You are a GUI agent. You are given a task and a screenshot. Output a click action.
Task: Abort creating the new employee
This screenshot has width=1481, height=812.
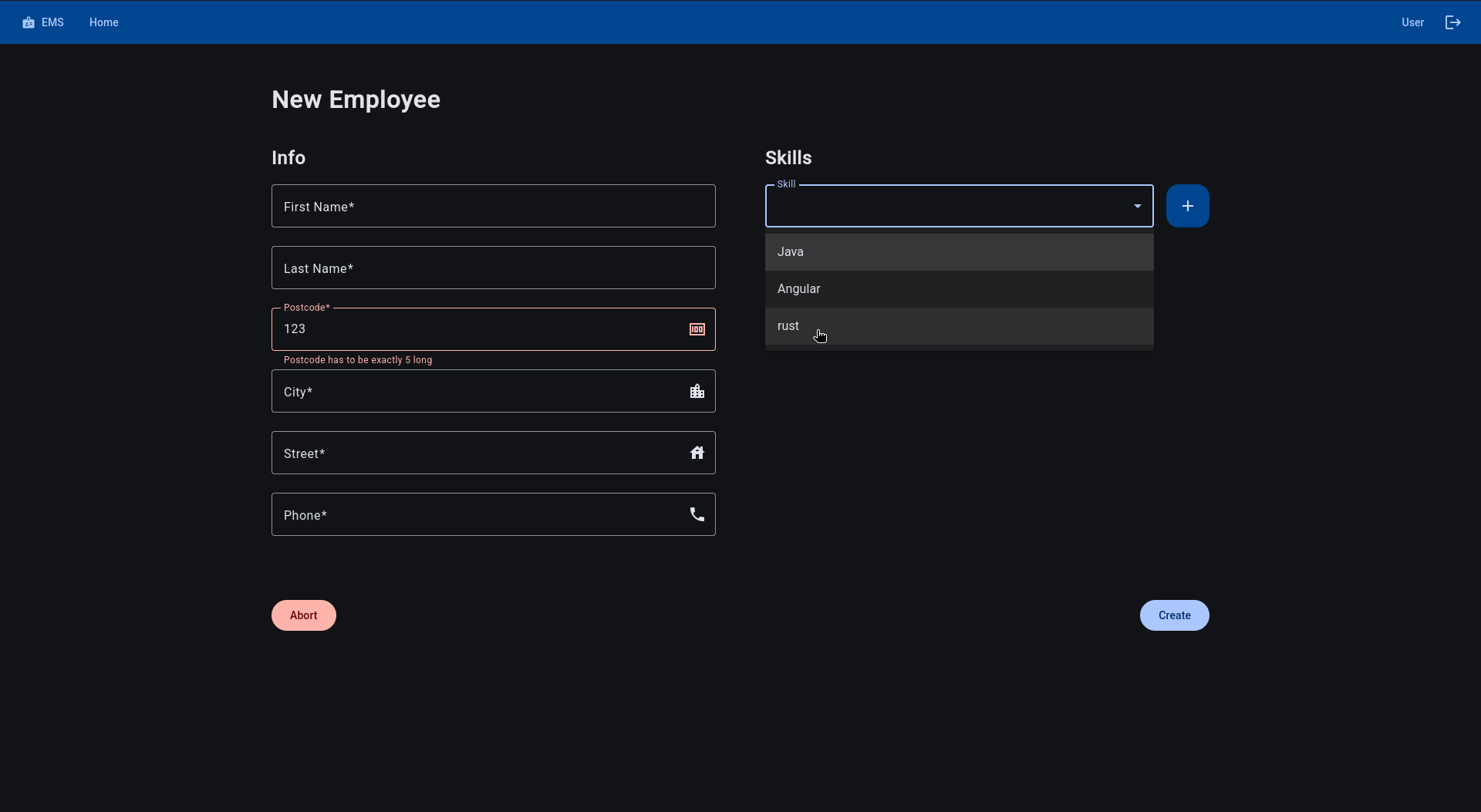(x=304, y=615)
